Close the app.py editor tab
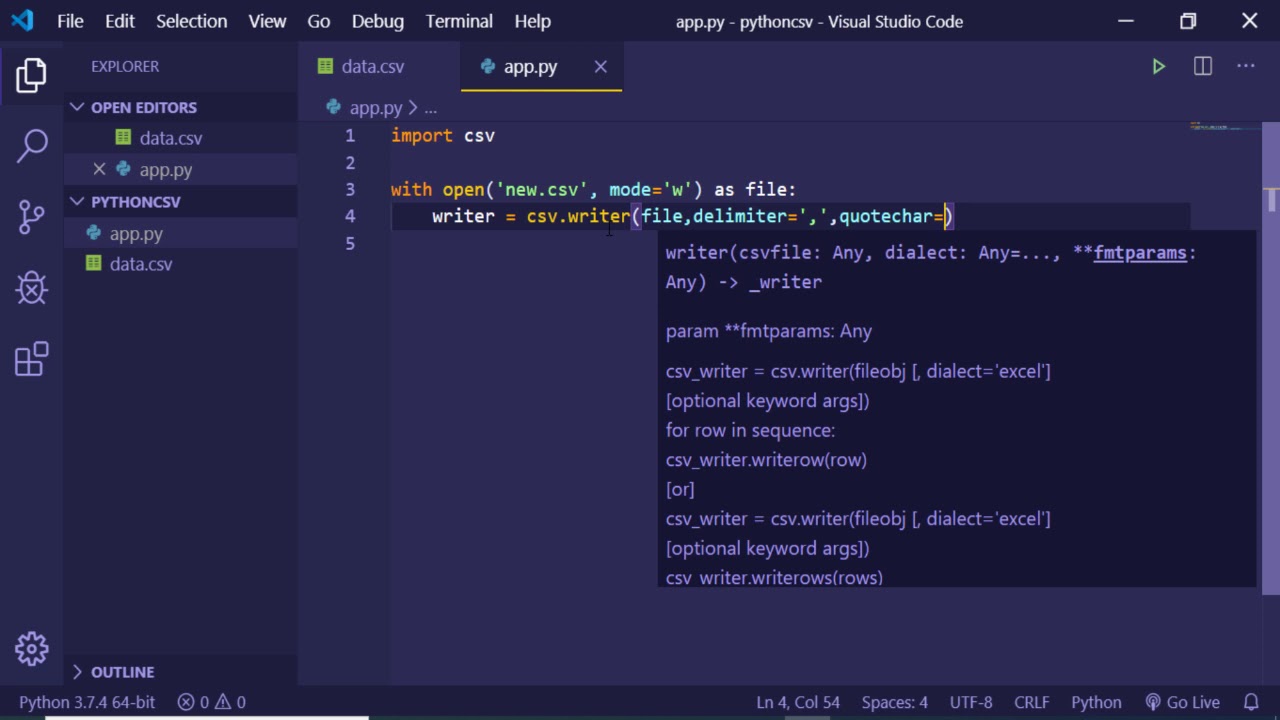The image size is (1280, 720). [x=600, y=67]
